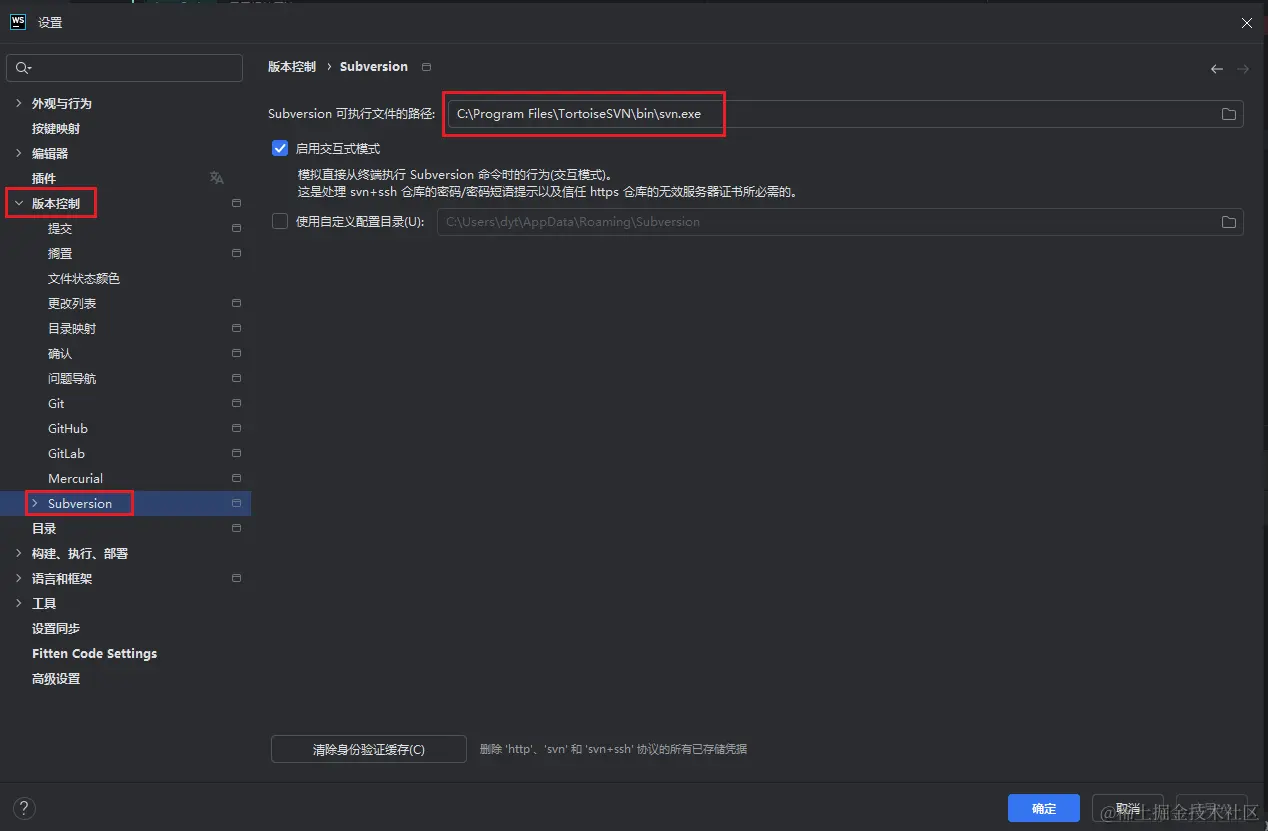Click the custom configuration directory field

pos(840,222)
